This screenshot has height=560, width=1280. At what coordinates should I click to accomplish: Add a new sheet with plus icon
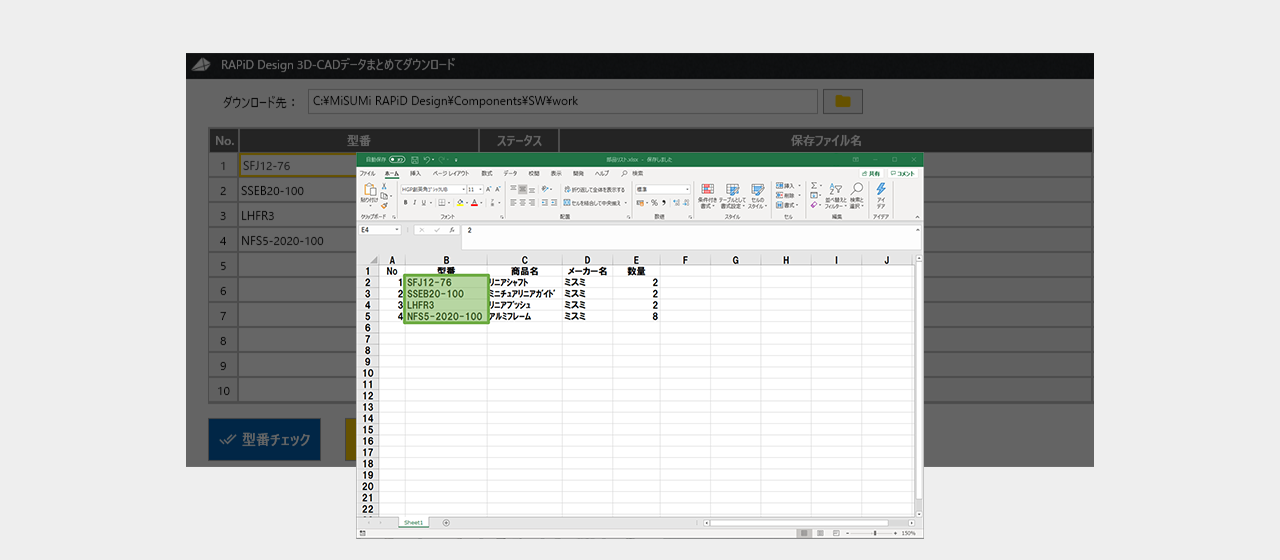[x=446, y=522]
